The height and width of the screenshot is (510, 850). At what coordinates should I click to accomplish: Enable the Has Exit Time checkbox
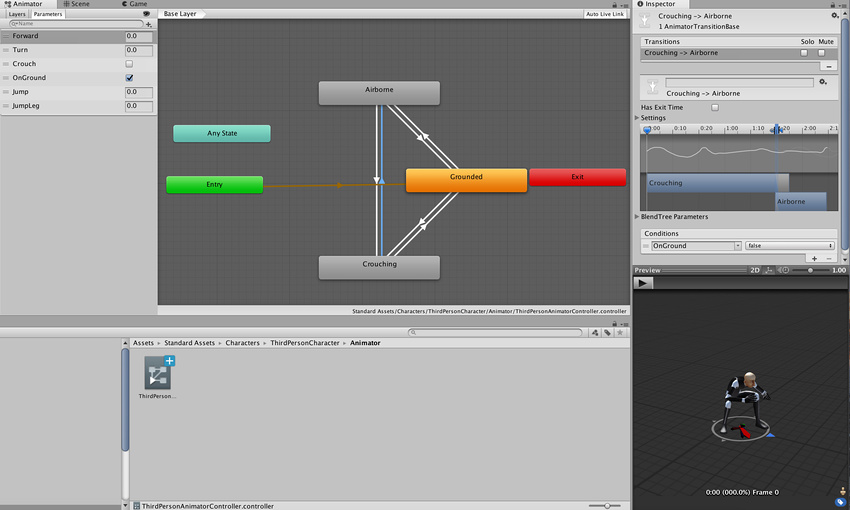[x=715, y=107]
